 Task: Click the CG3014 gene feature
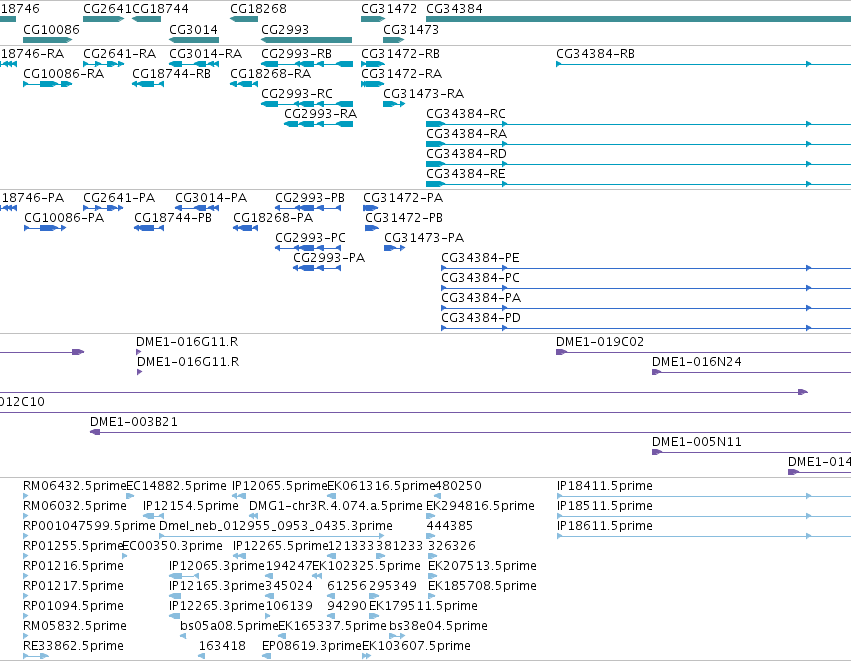194,40
